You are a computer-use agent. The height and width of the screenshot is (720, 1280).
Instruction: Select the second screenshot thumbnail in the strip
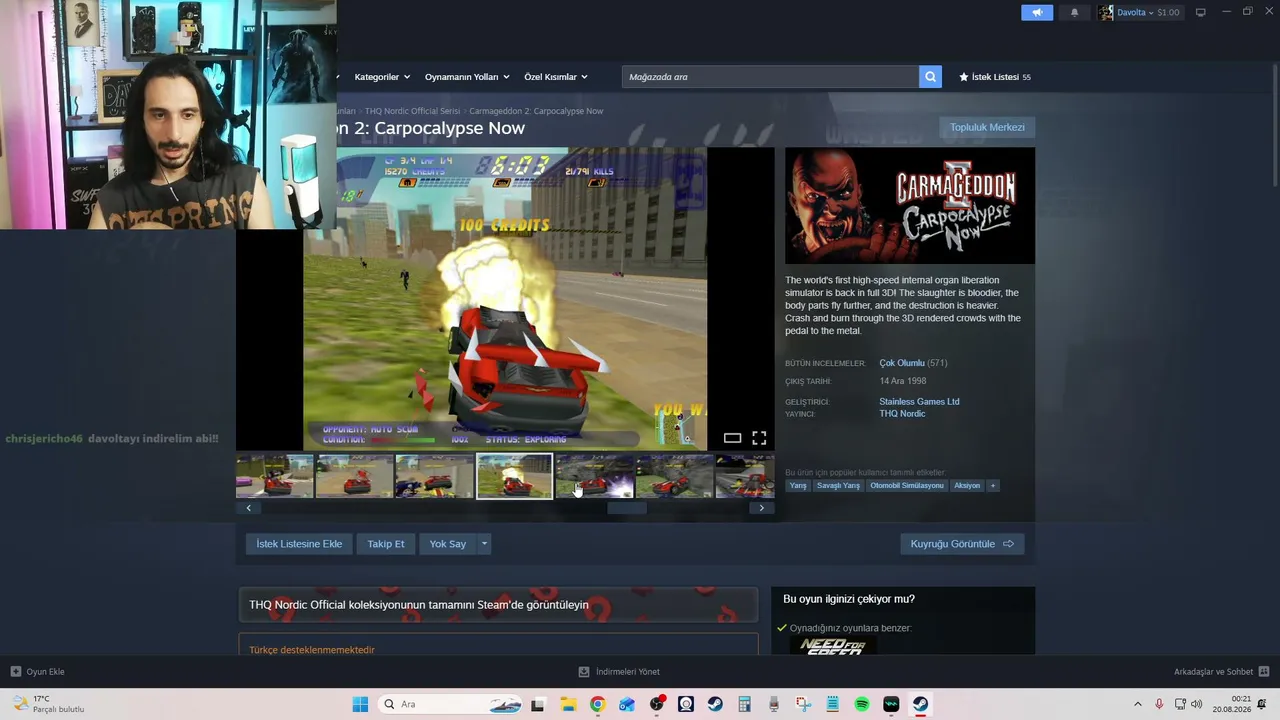(355, 476)
